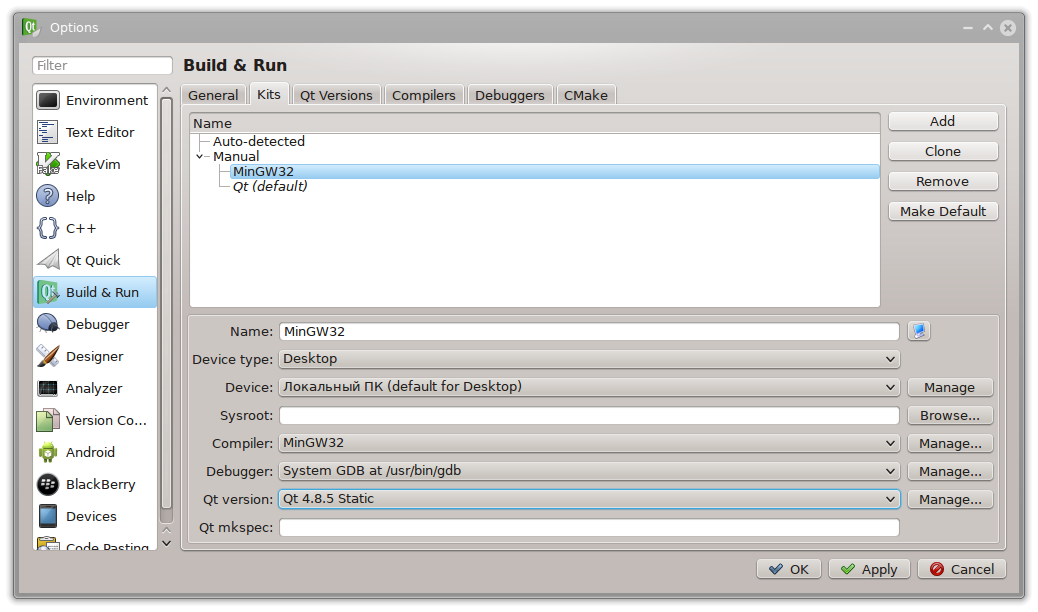Open FakeVim settings in sidebar
This screenshot has height=612, width=1038.
coord(94,164)
